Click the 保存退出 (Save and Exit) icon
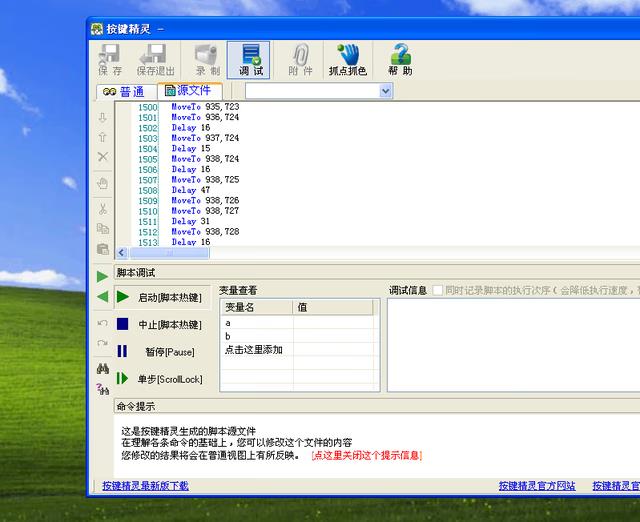Viewport: 640px width, 522px height. tap(154, 60)
